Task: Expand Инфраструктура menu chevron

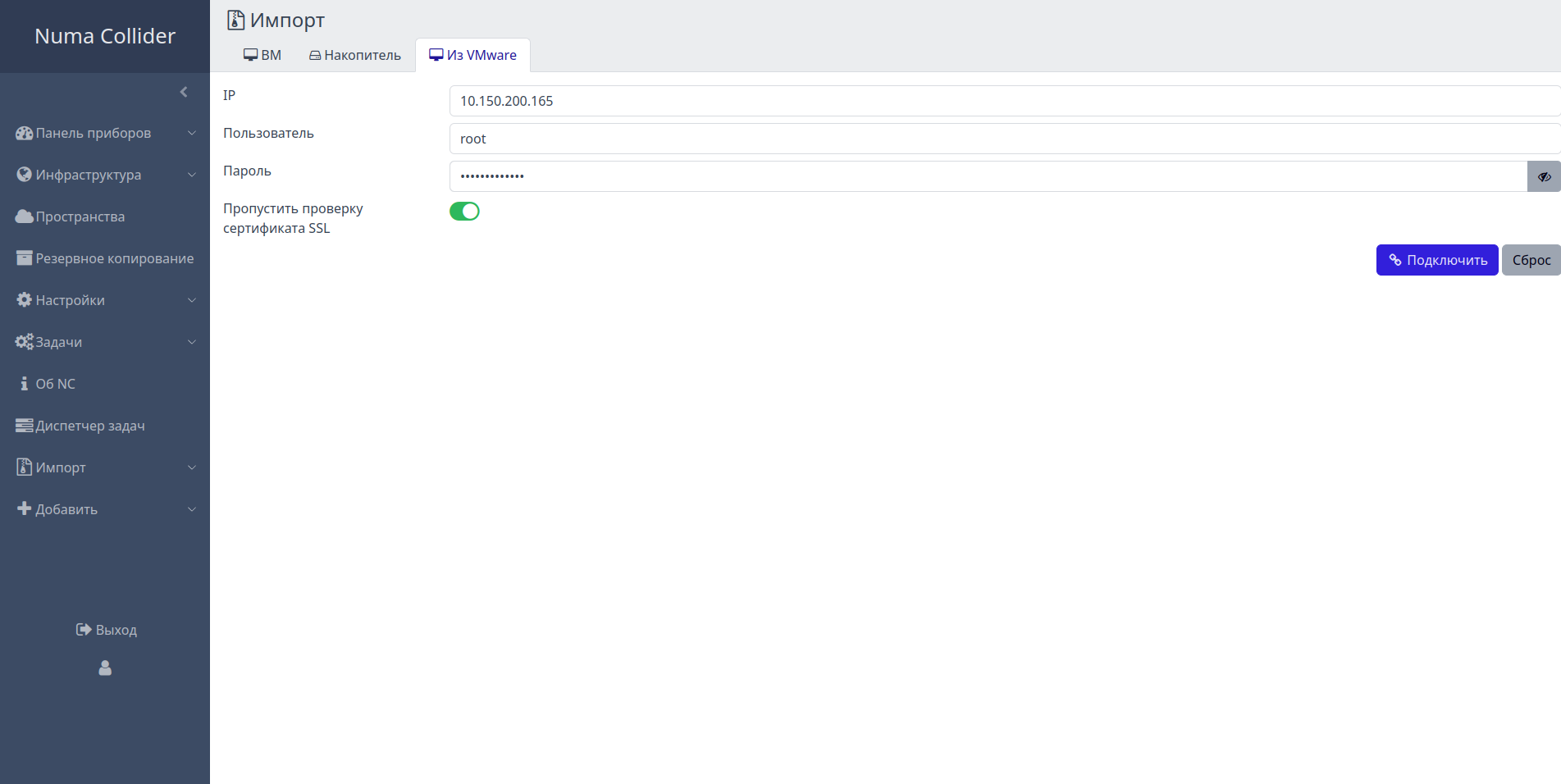Action: (x=192, y=175)
